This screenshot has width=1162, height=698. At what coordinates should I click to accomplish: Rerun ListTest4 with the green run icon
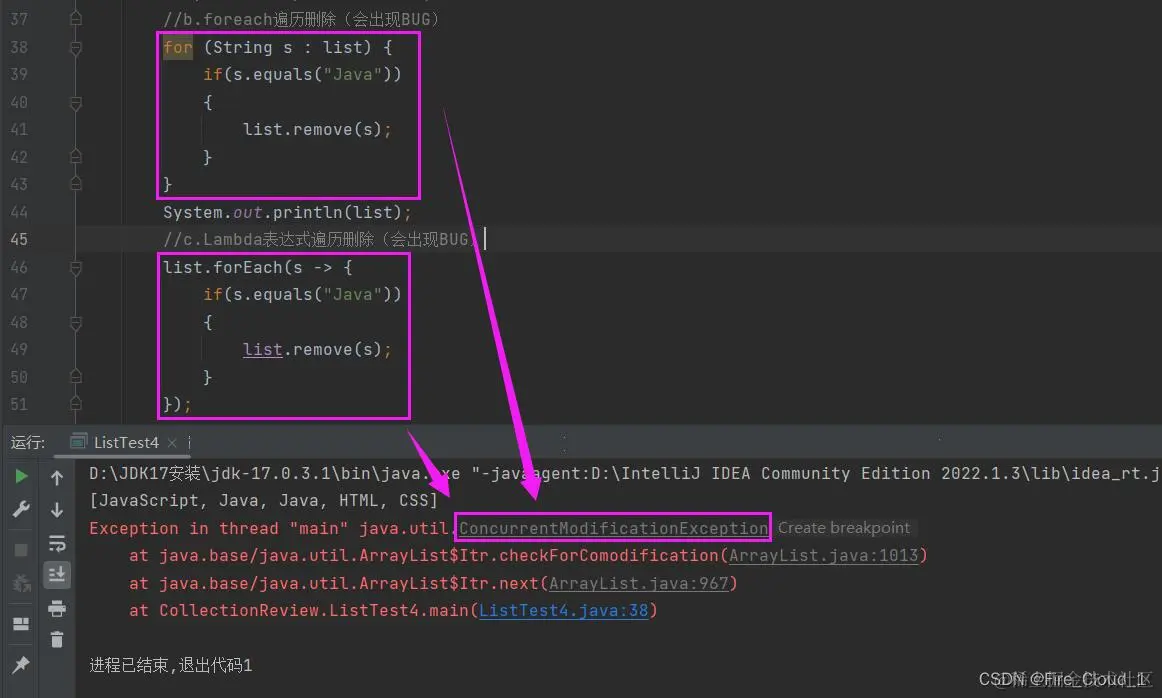pyautogui.click(x=20, y=477)
